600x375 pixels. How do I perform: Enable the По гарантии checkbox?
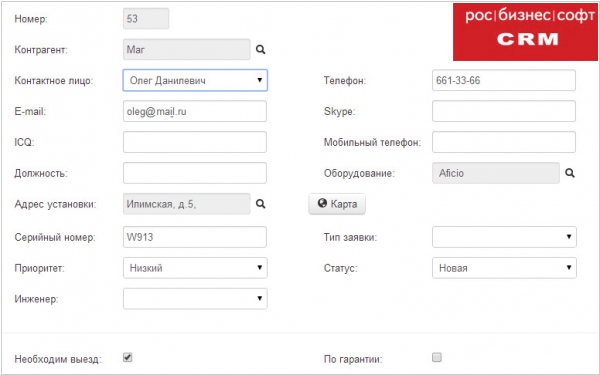tap(437, 357)
